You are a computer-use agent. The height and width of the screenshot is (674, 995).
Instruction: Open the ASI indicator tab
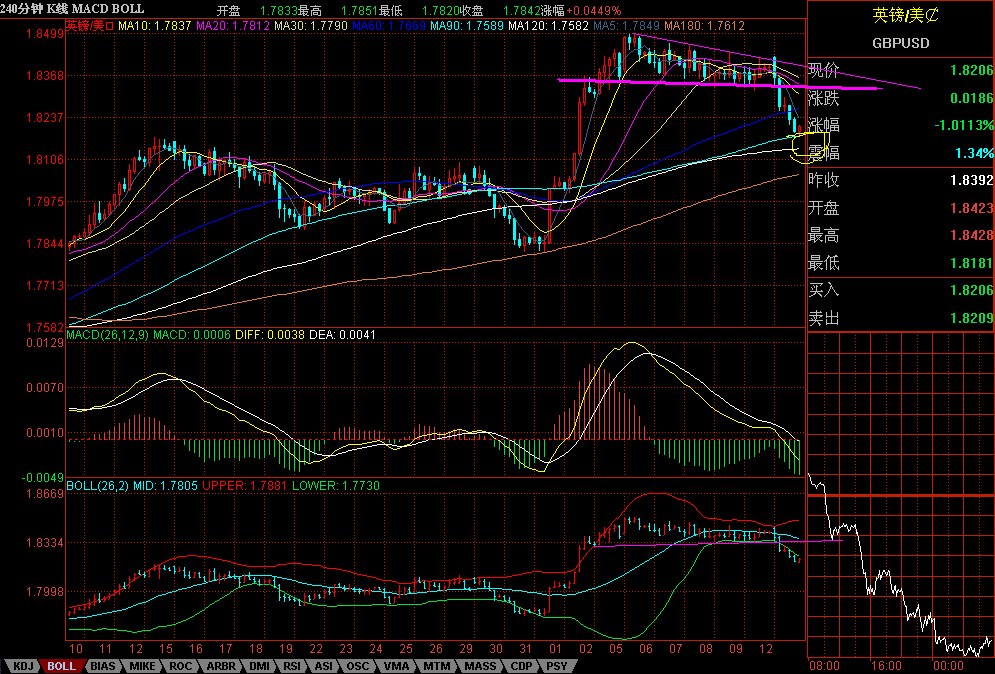click(x=324, y=666)
